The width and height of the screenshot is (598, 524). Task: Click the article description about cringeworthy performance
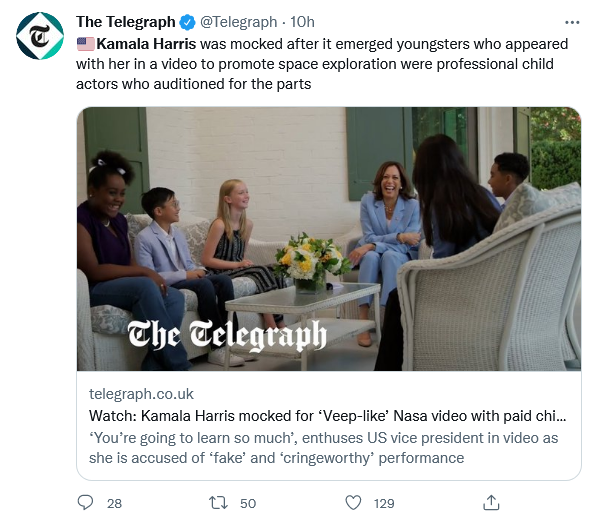click(x=323, y=448)
